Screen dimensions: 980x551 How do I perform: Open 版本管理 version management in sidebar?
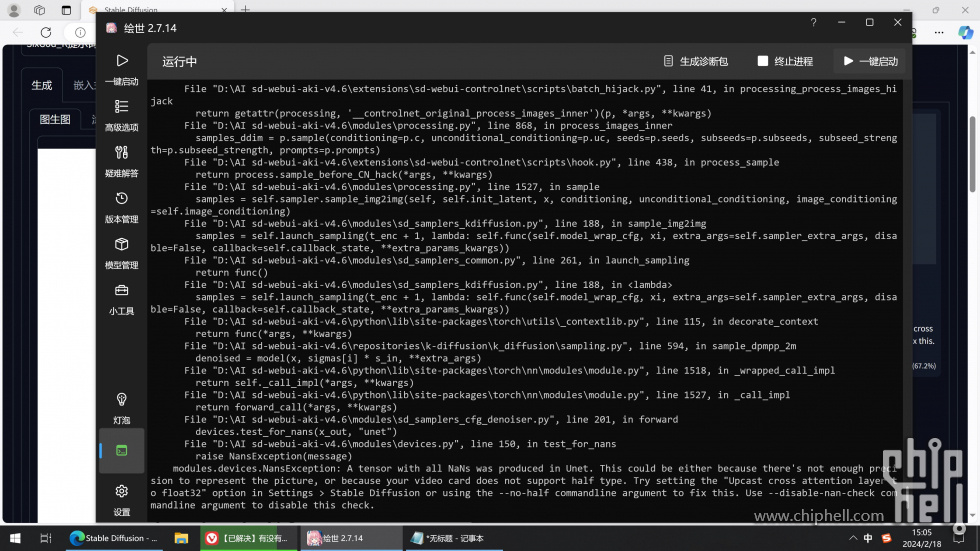click(121, 207)
